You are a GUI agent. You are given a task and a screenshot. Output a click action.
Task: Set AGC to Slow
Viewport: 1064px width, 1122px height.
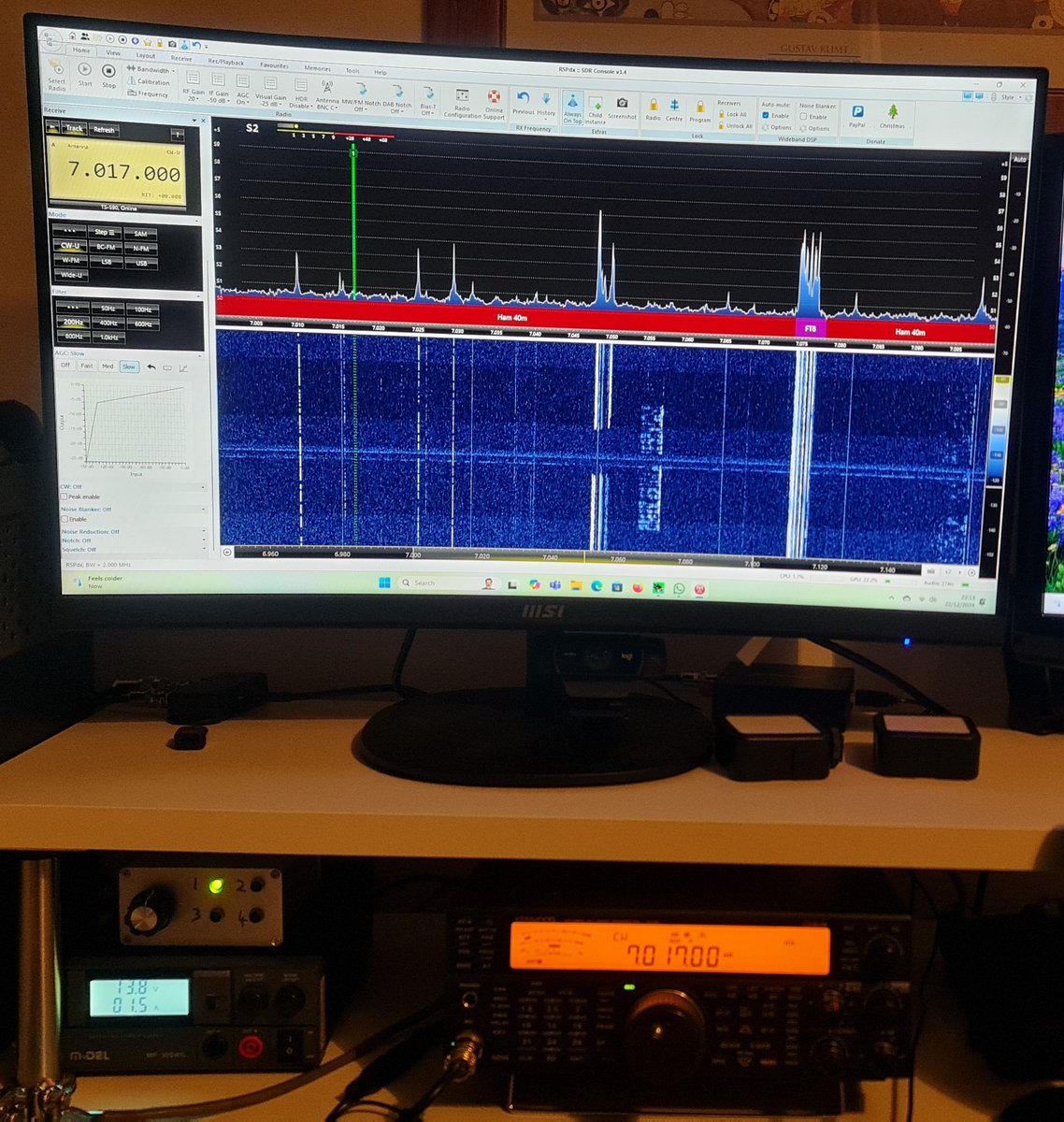129,367
